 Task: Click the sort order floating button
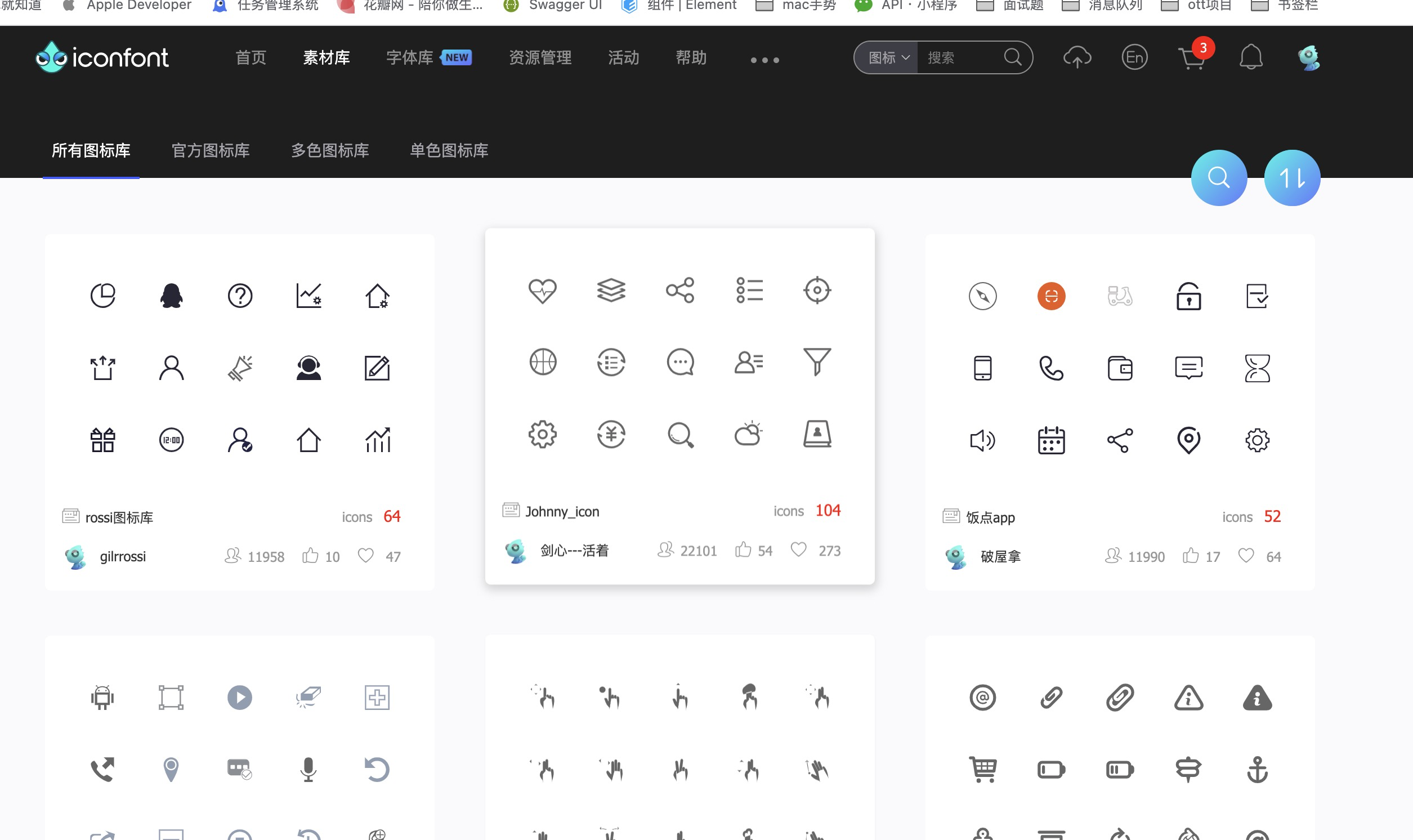[1292, 178]
